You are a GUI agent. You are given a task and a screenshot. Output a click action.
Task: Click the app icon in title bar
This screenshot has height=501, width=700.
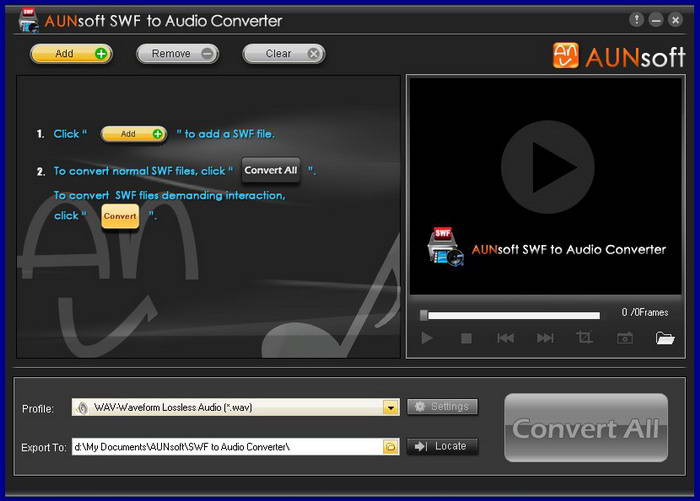coord(29,21)
